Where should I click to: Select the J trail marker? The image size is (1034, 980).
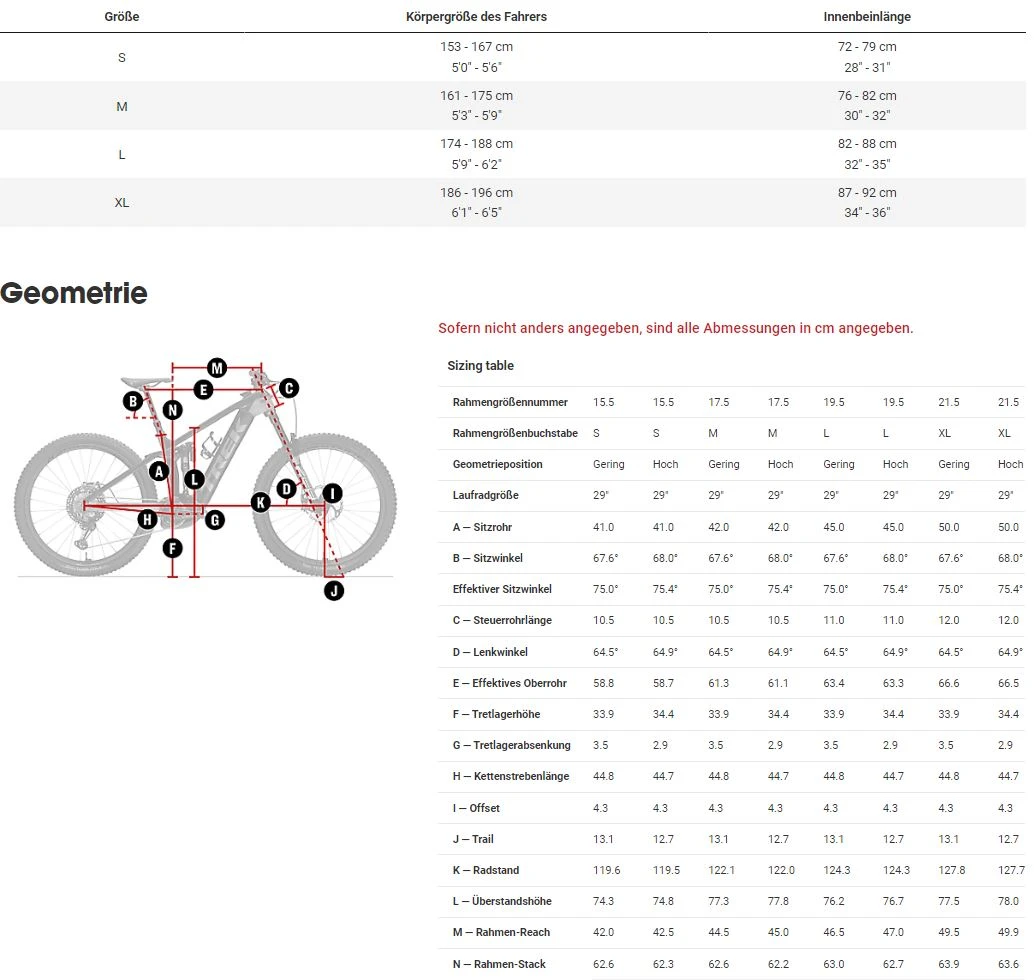pos(334,590)
